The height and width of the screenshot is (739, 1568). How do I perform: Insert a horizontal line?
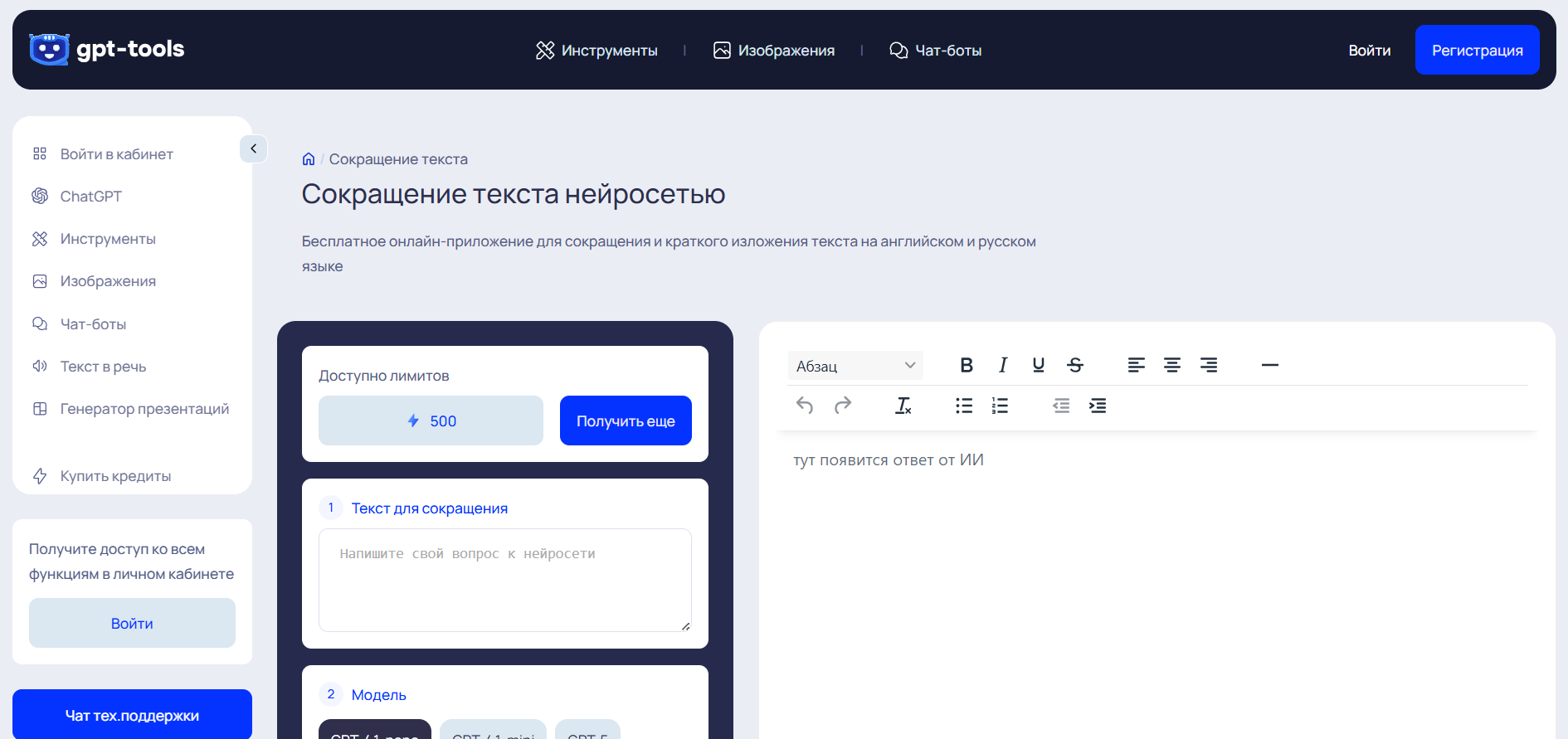pos(1269,365)
